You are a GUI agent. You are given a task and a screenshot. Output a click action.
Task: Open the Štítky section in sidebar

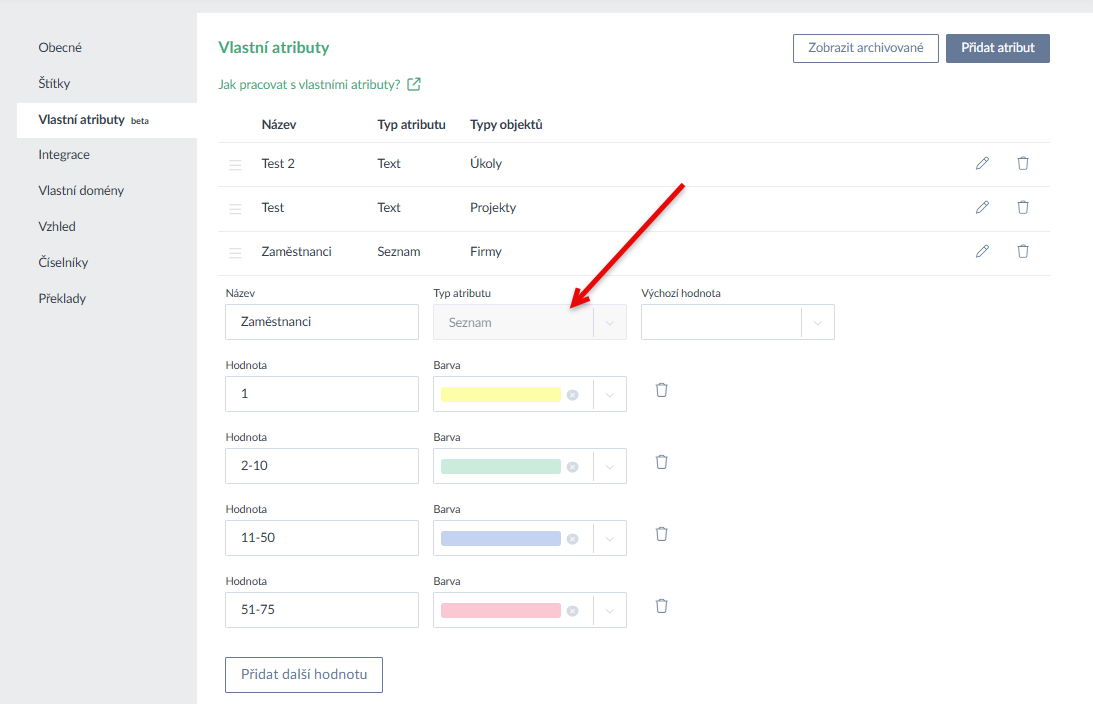pos(54,84)
